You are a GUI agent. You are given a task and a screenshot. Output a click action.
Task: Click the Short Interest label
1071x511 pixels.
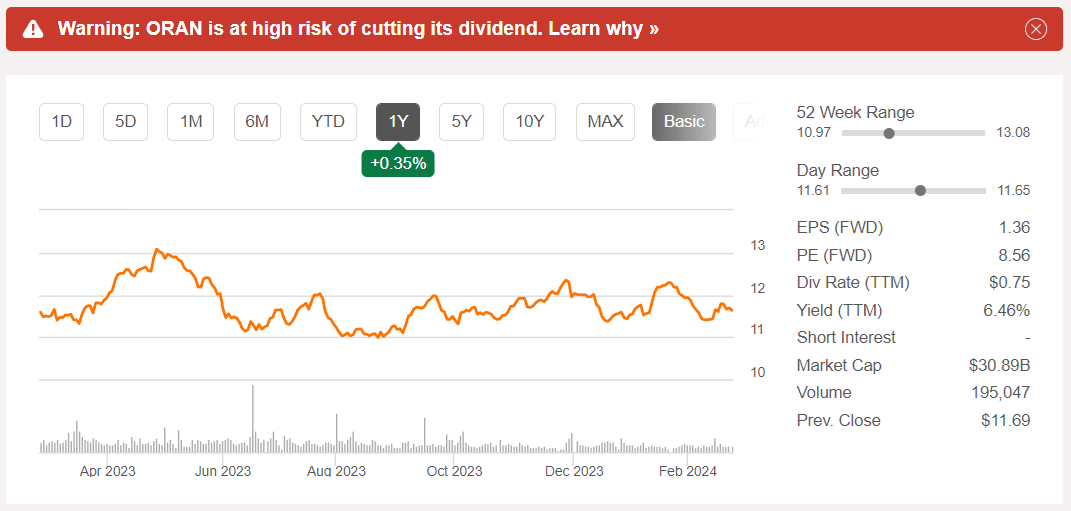(x=846, y=337)
